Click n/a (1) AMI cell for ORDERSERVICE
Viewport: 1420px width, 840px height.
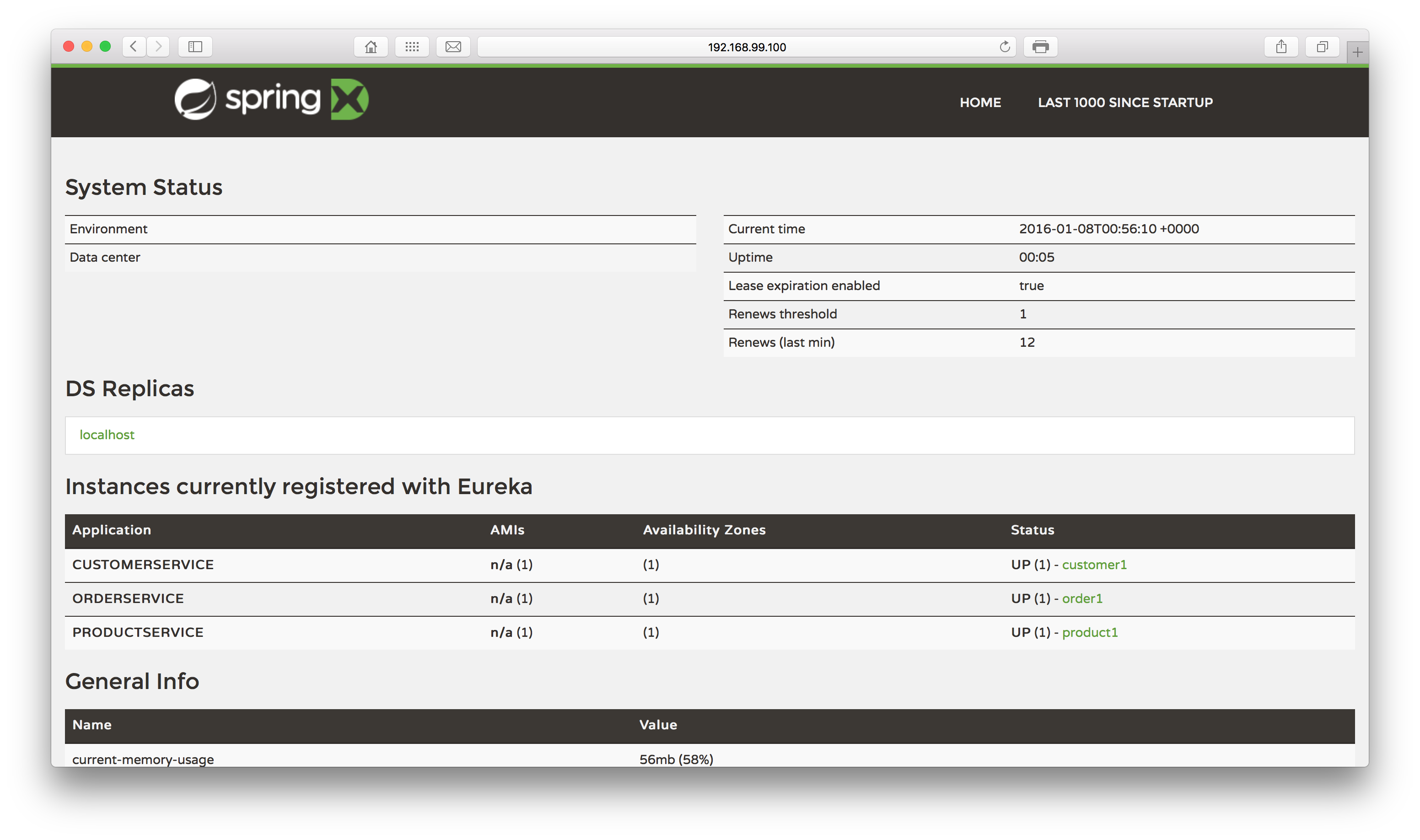pos(511,598)
